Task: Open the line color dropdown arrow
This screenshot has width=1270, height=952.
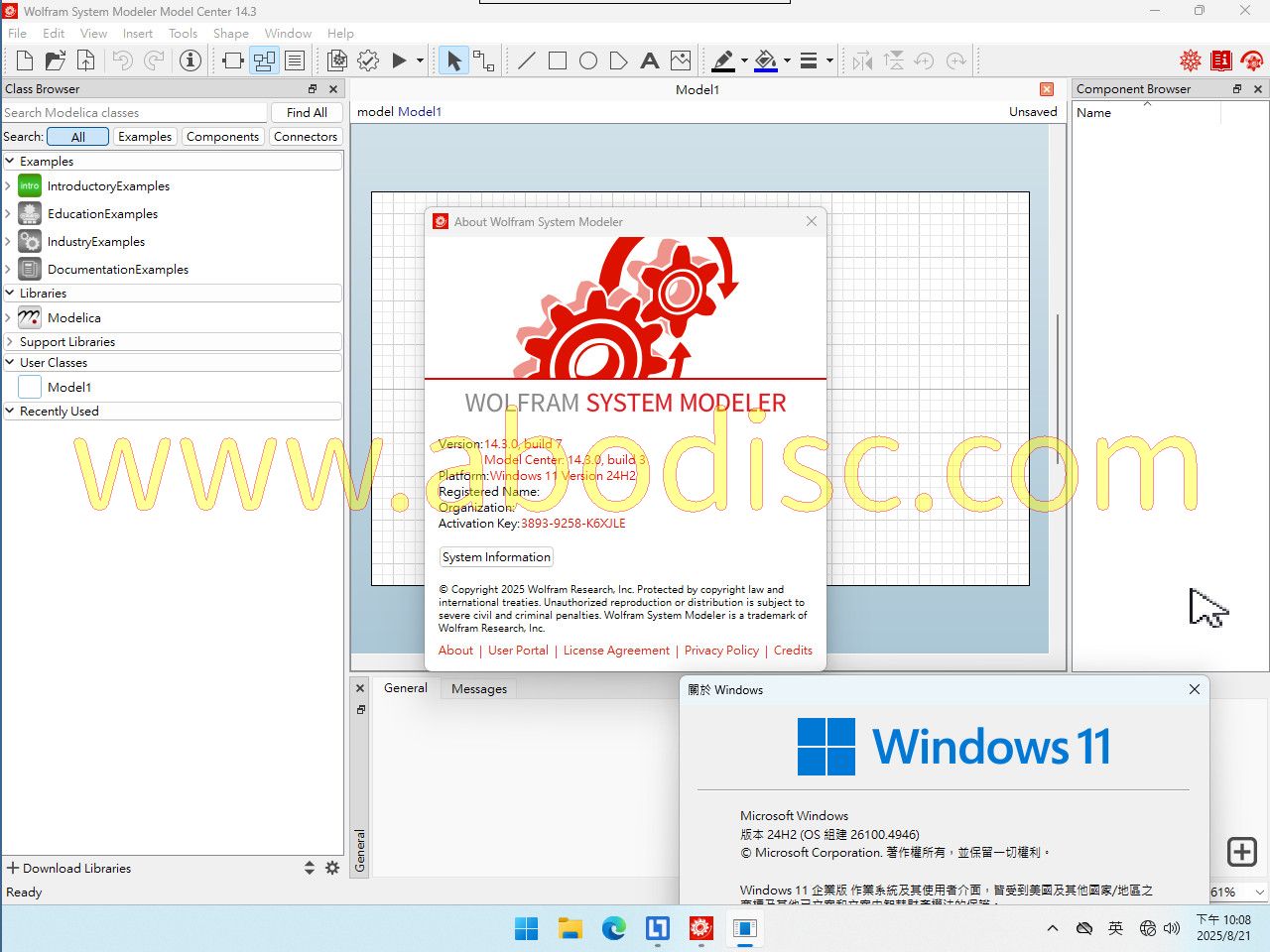Action: 744,60
